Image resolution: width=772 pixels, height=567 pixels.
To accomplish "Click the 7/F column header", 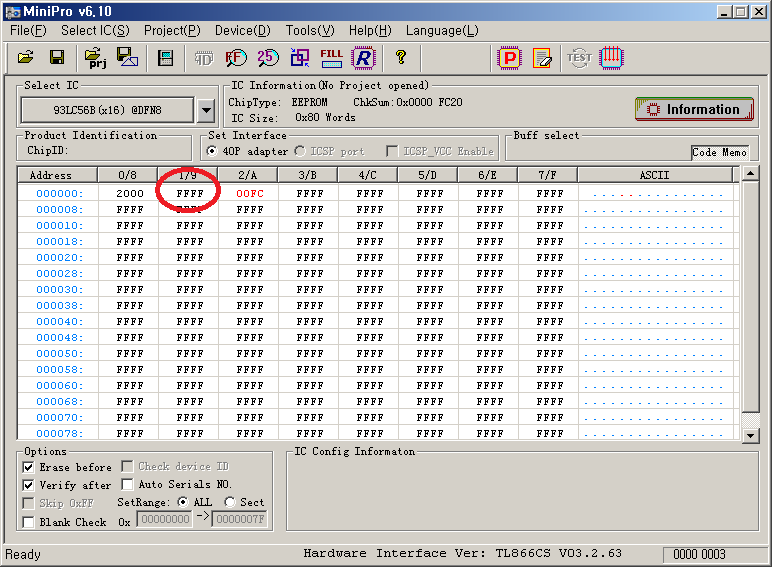I will click(547, 175).
